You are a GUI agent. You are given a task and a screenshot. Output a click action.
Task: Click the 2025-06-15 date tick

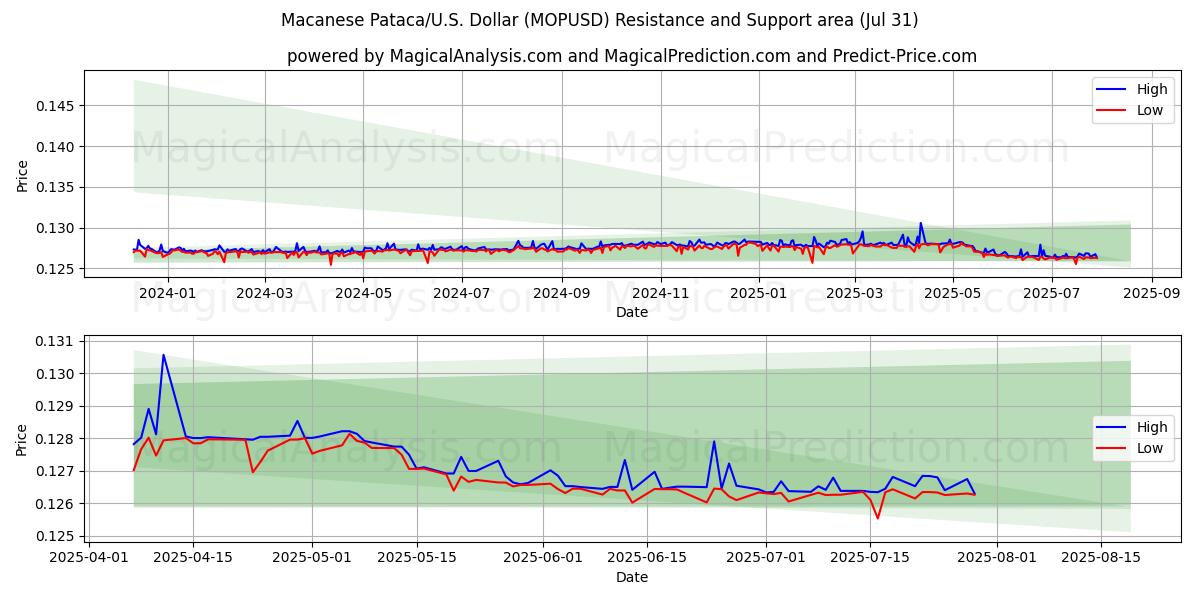pos(645,558)
